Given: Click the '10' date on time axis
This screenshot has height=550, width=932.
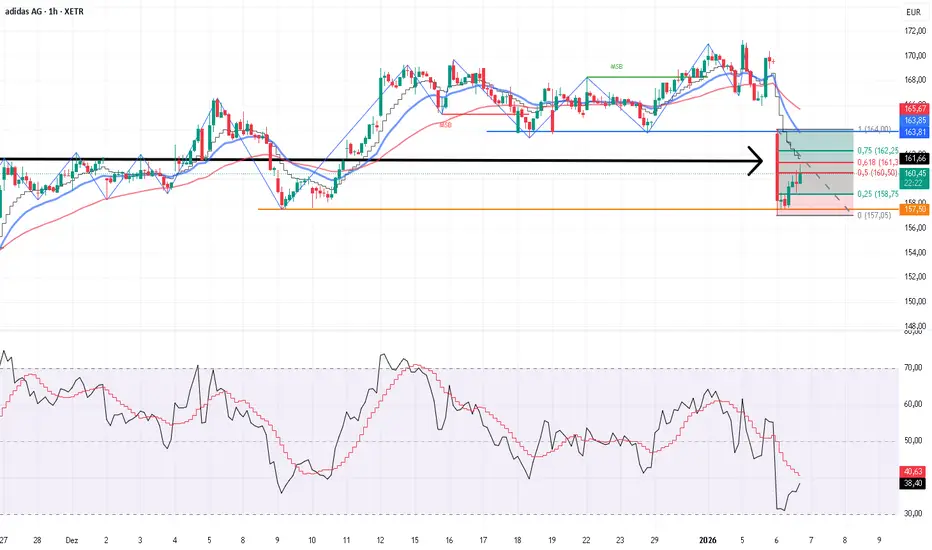Looking at the screenshot, I should [312, 540].
